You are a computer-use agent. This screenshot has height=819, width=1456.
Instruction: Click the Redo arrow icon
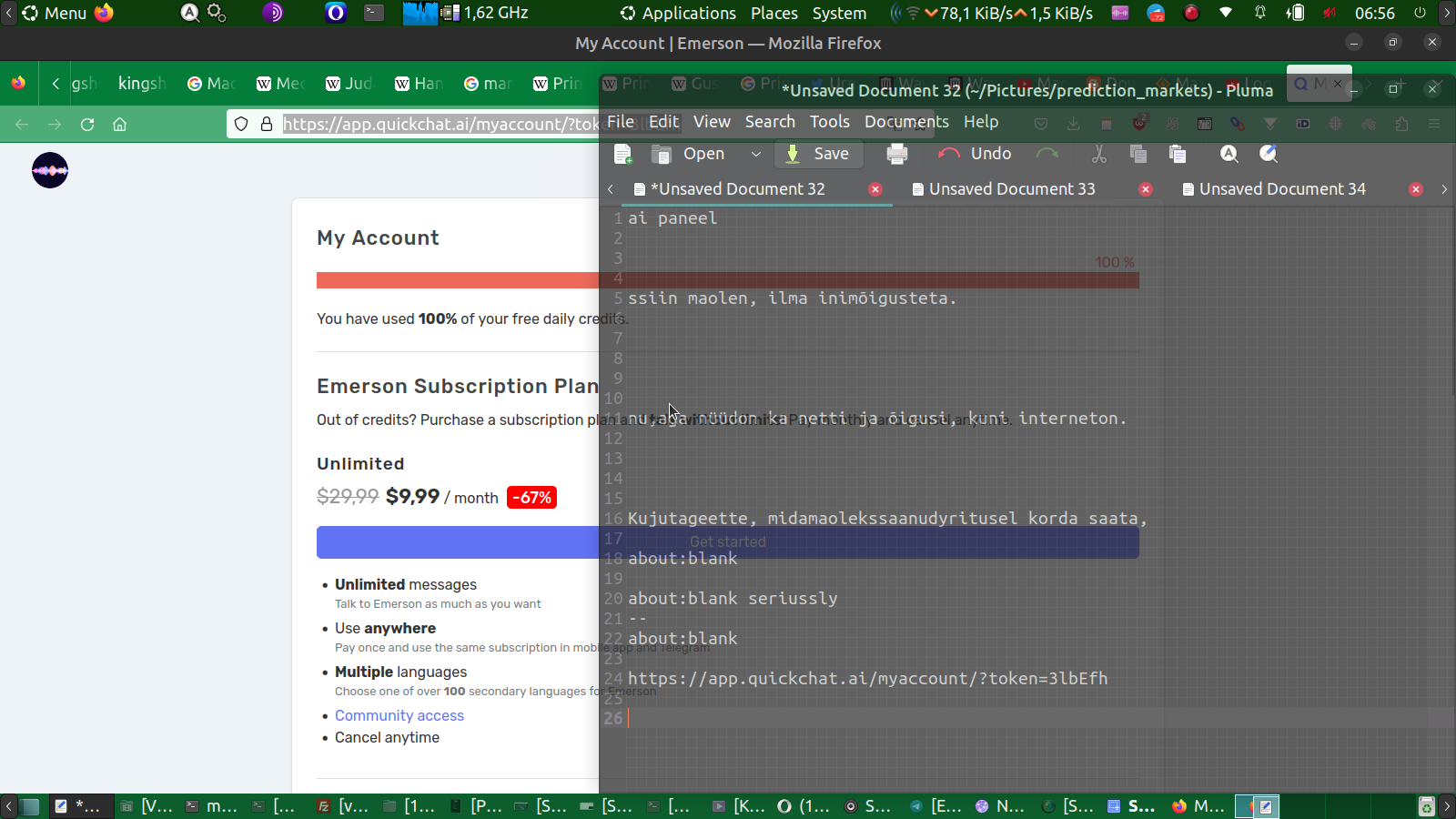(x=1047, y=155)
